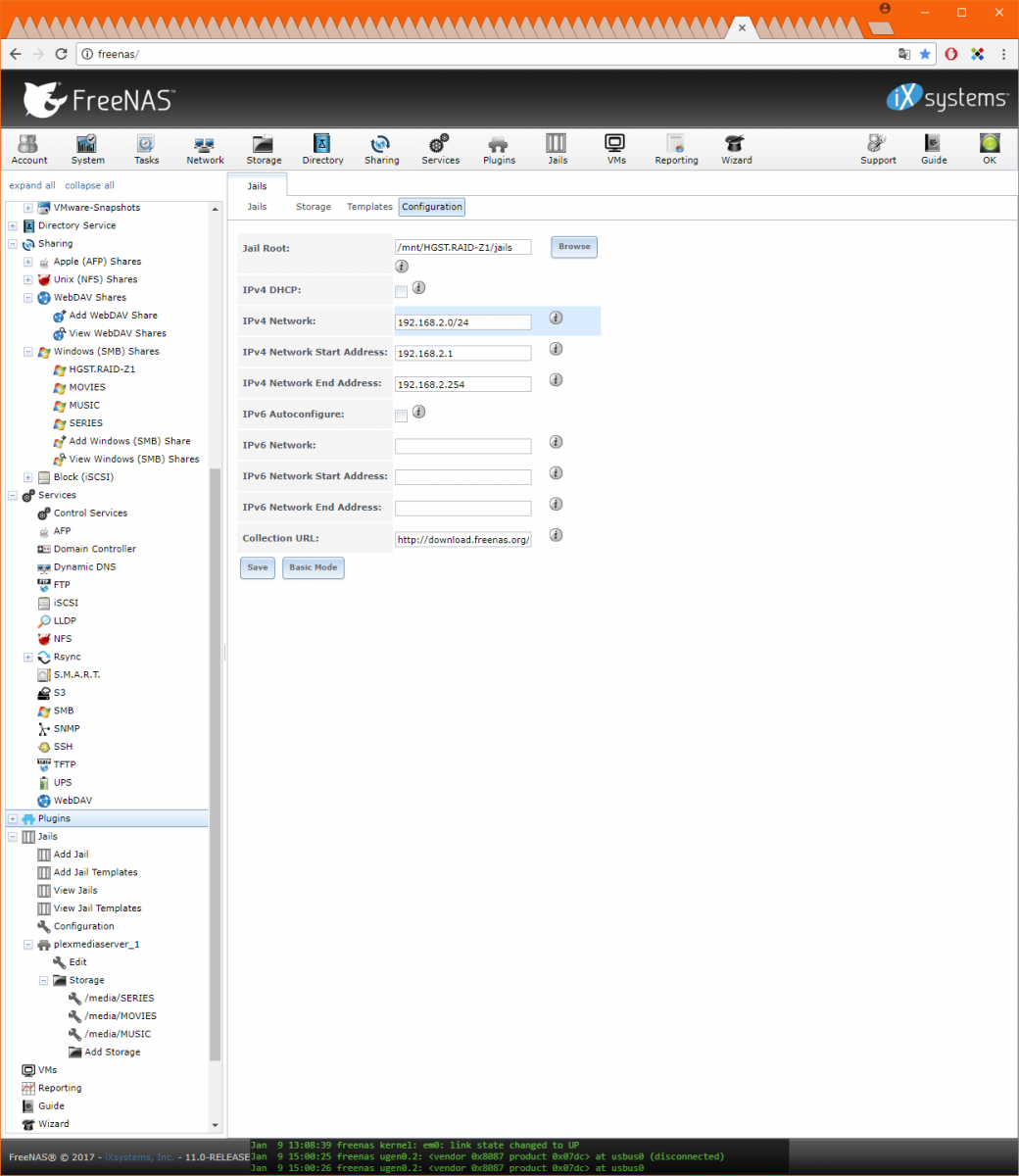Switch to the Storage sub-tab

tap(314, 207)
